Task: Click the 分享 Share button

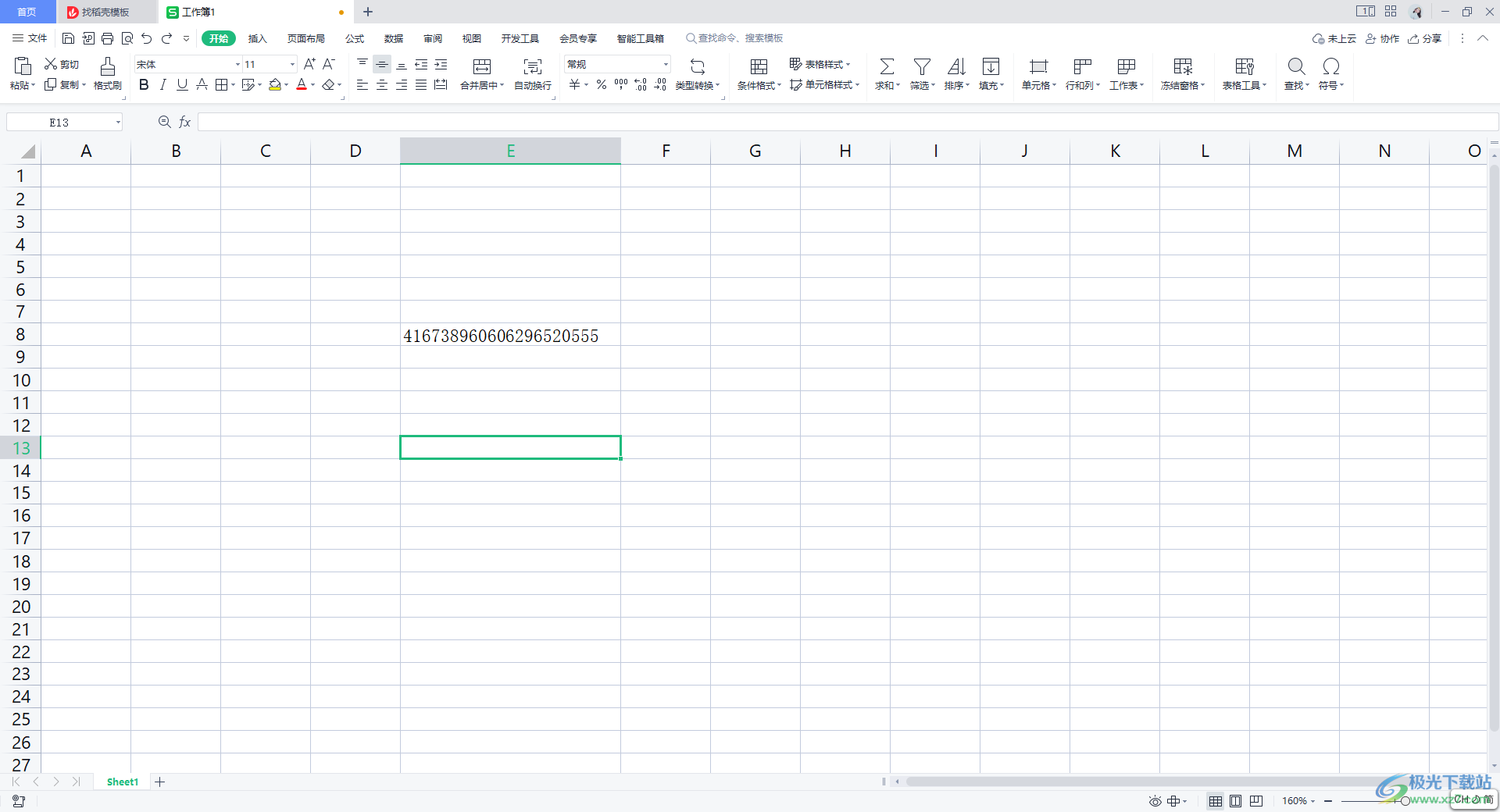Action: point(1424,38)
